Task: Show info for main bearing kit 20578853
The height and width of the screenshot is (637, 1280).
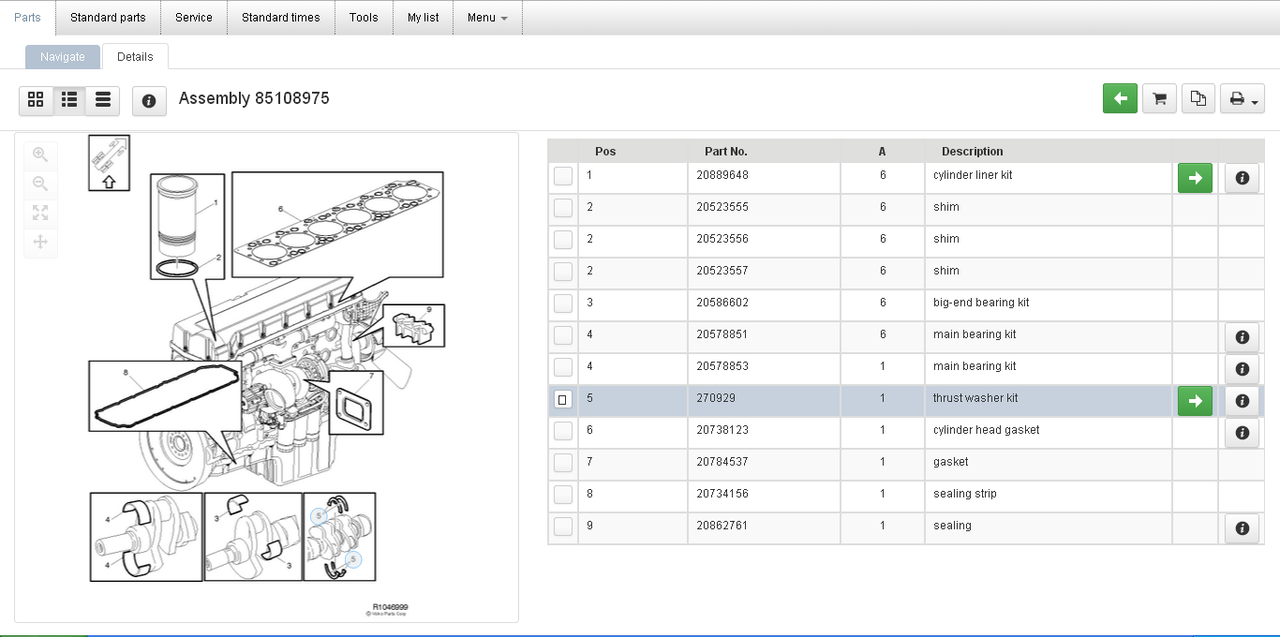Action: pyautogui.click(x=1242, y=369)
